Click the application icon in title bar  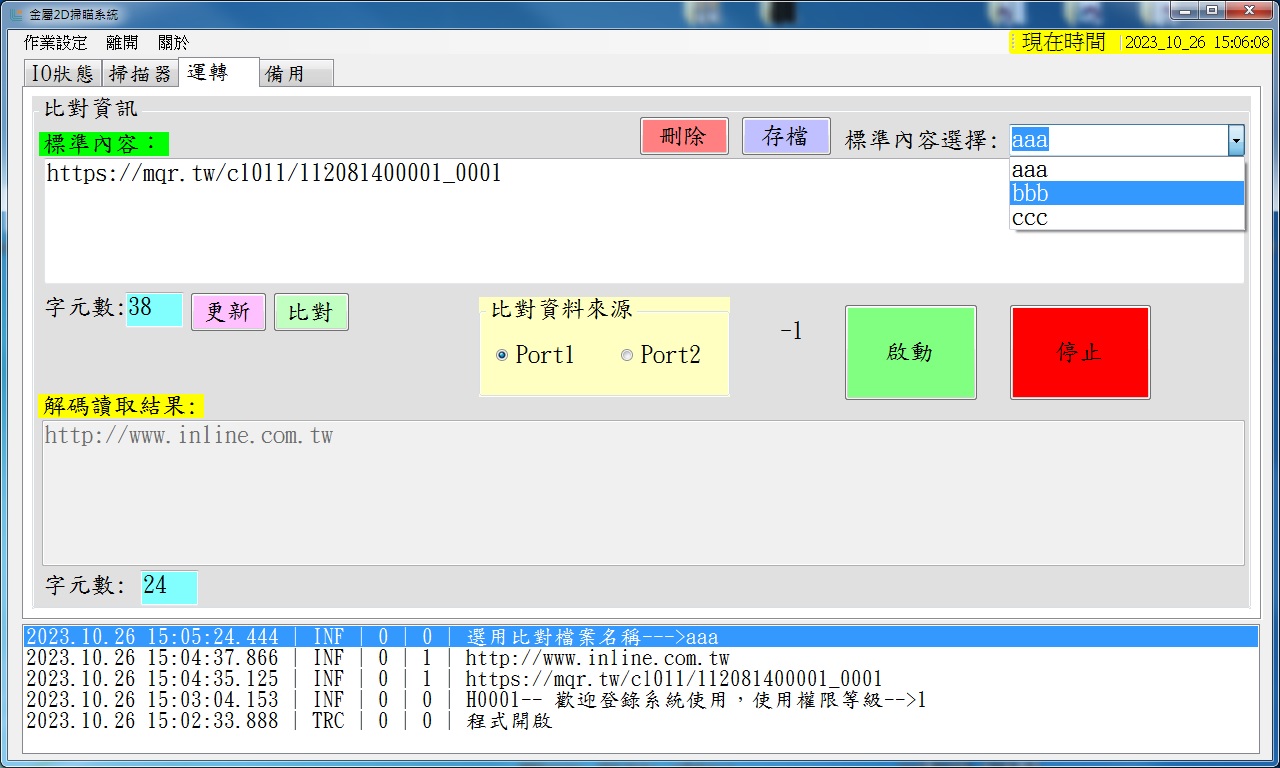tap(15, 15)
